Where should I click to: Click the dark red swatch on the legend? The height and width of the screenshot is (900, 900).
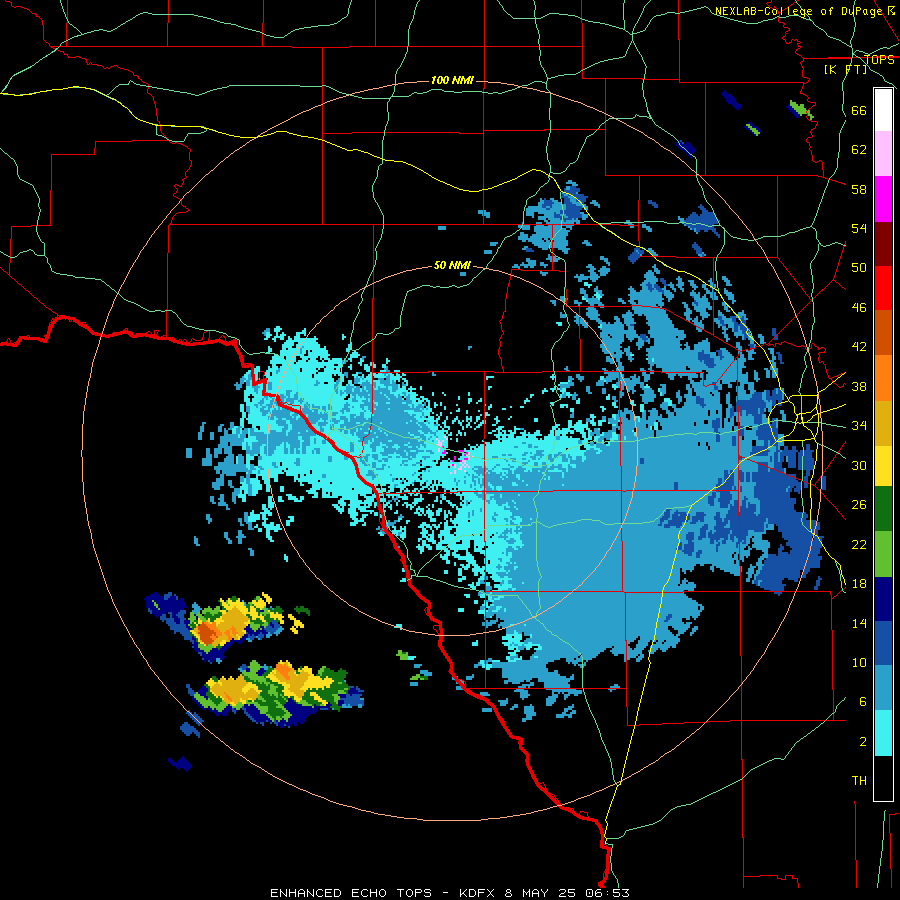pyautogui.click(x=883, y=244)
